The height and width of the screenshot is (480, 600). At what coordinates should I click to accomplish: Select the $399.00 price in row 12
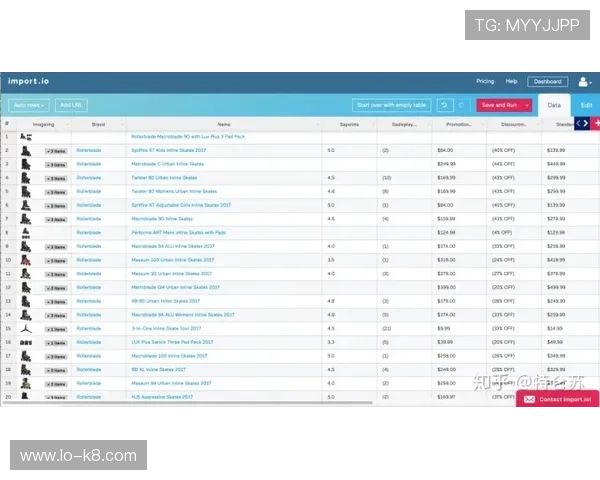coord(446,287)
